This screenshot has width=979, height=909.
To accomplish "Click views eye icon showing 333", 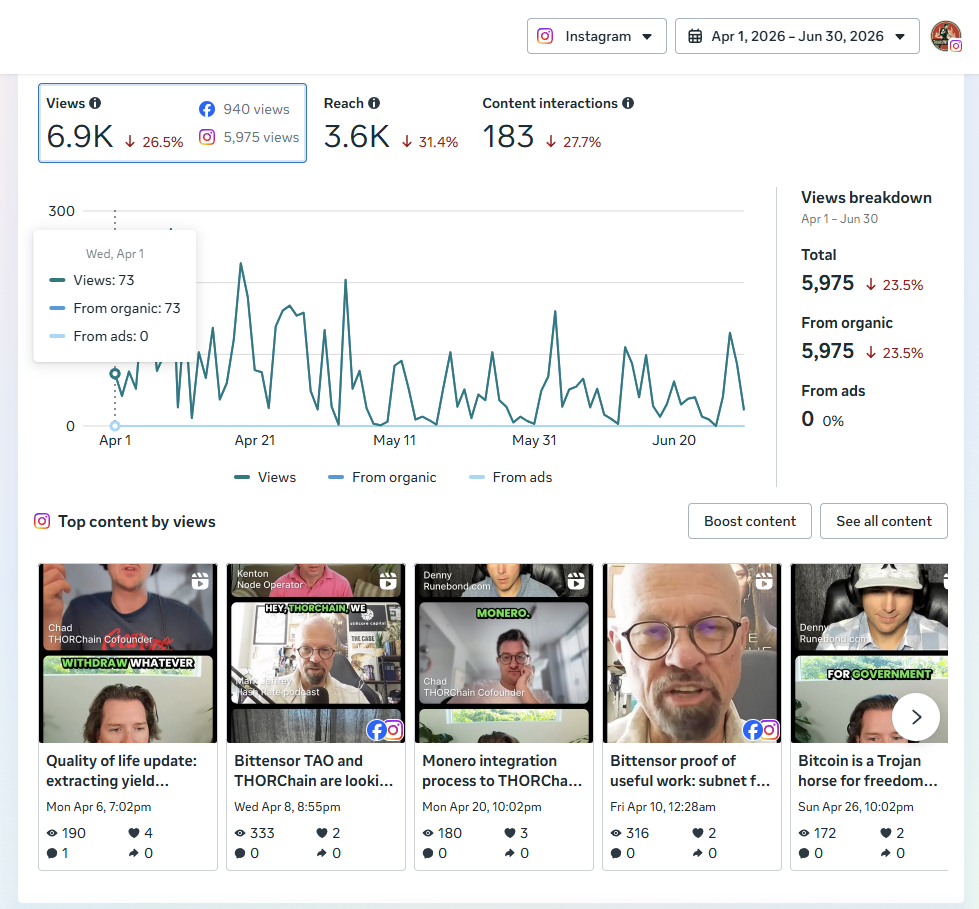I will tap(240, 833).
